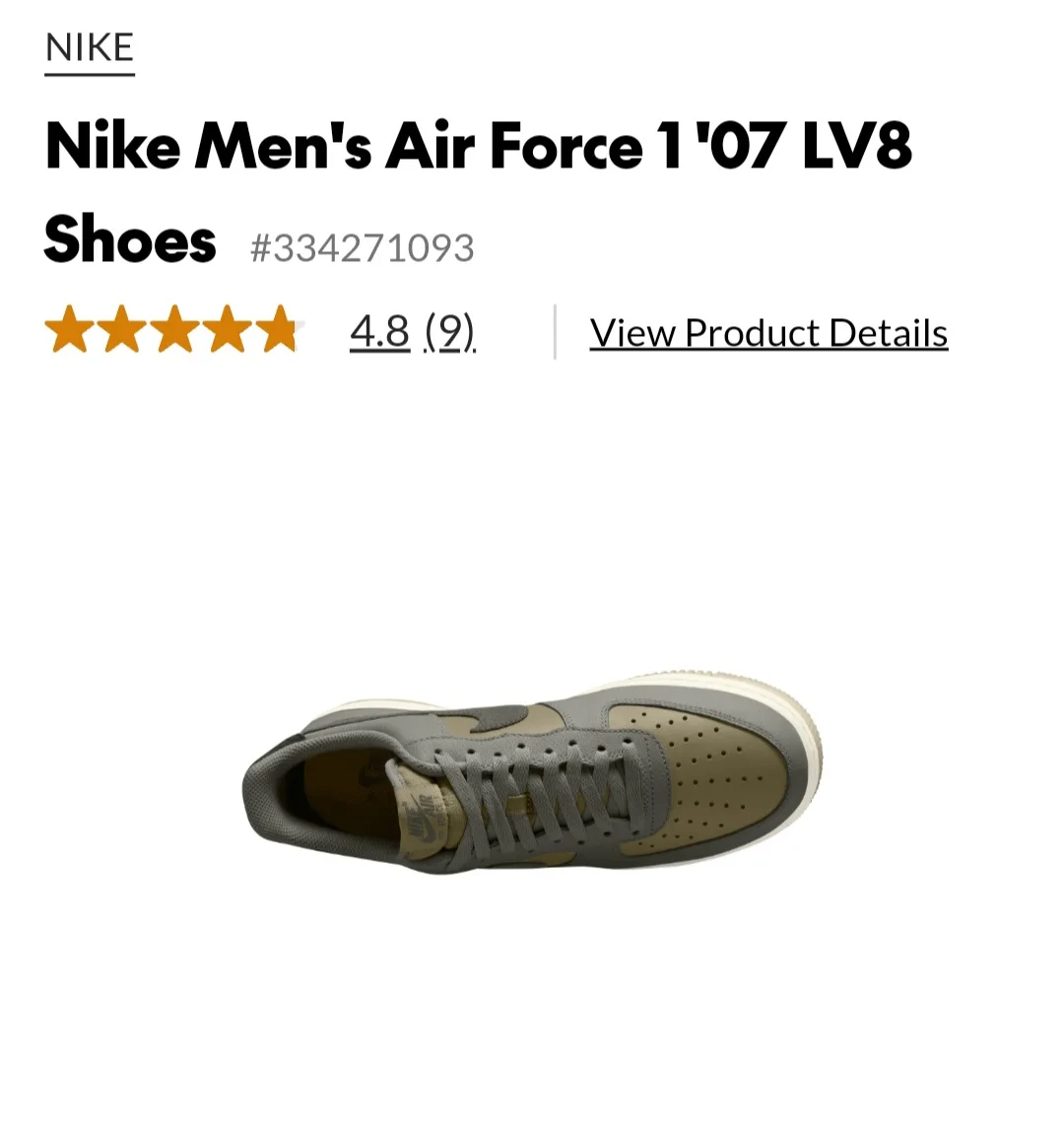The width and height of the screenshot is (1064, 1126).
Task: Click the divider between rating and details
Action: (x=555, y=330)
